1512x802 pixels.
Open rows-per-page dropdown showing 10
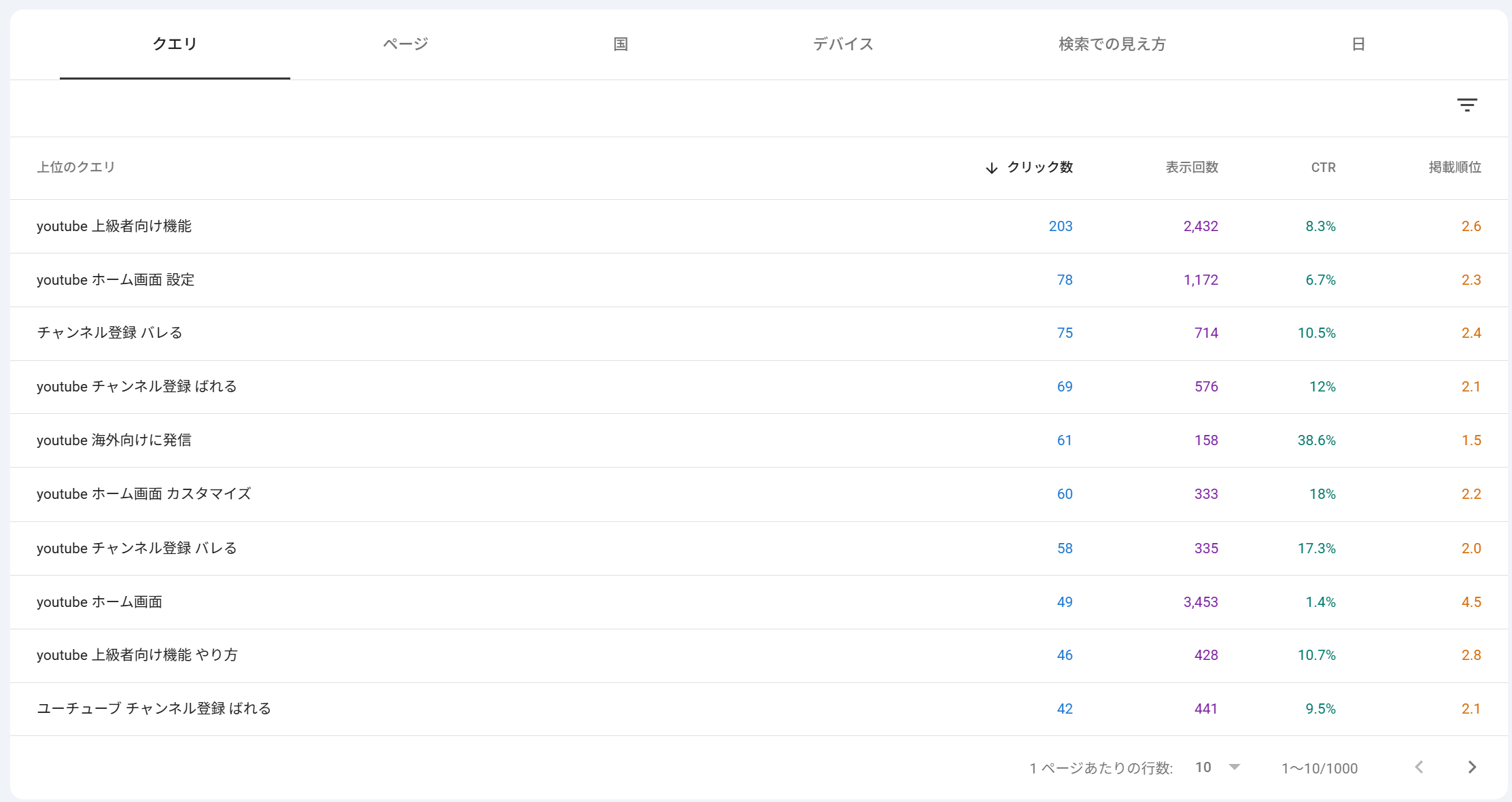click(1218, 767)
